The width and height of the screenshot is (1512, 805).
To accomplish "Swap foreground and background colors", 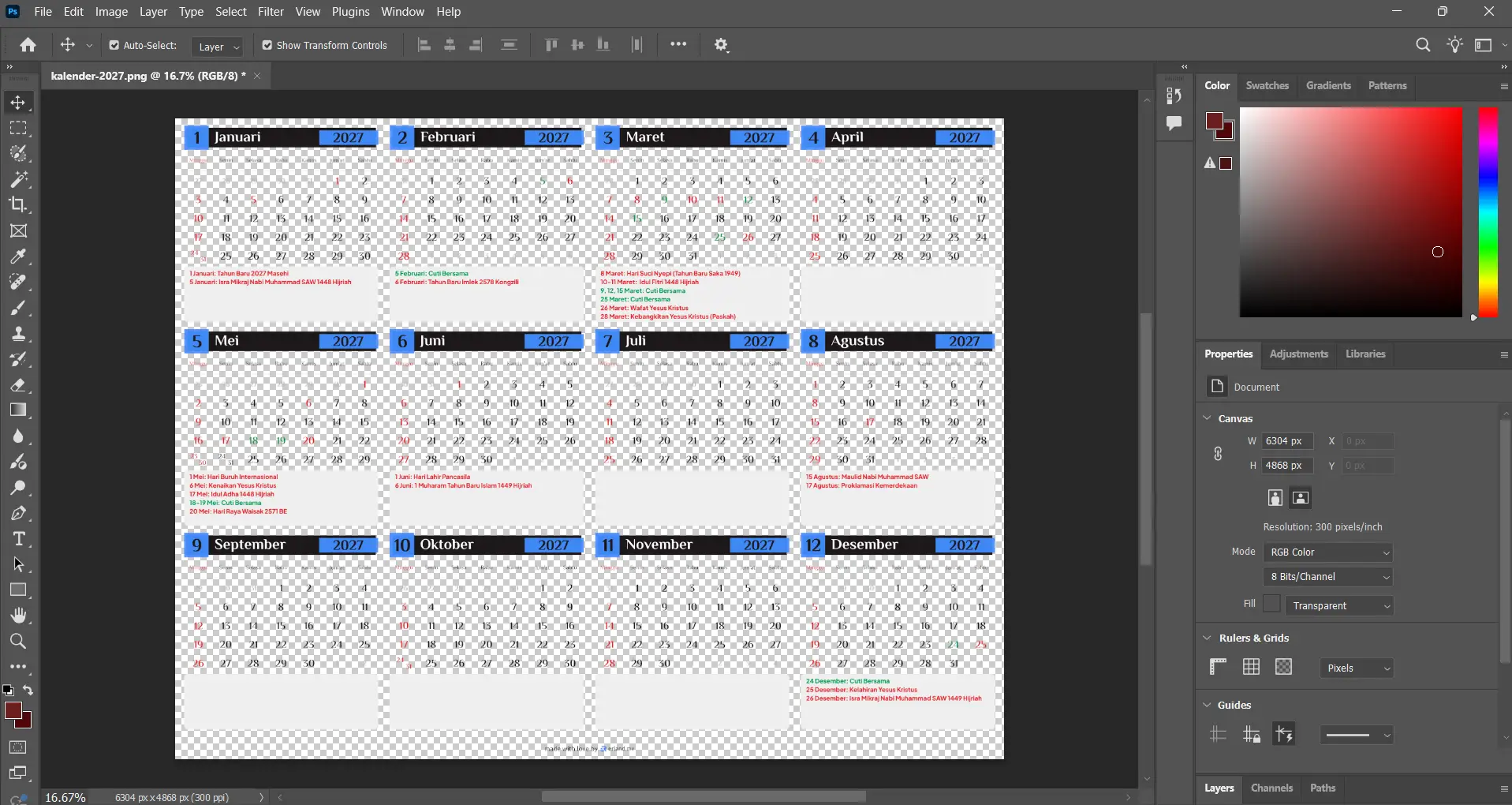I will [x=28, y=691].
